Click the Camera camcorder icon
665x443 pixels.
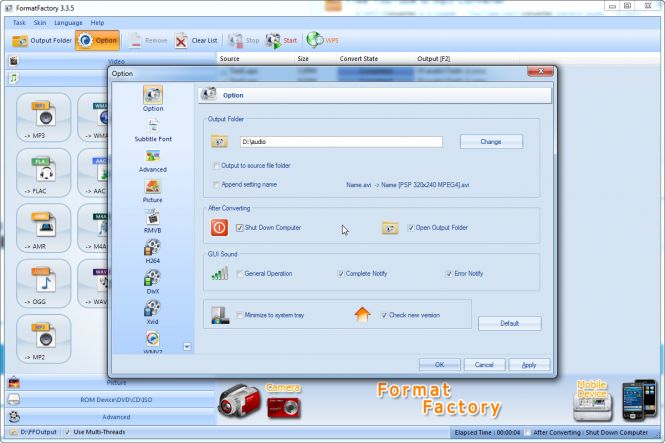click(239, 401)
